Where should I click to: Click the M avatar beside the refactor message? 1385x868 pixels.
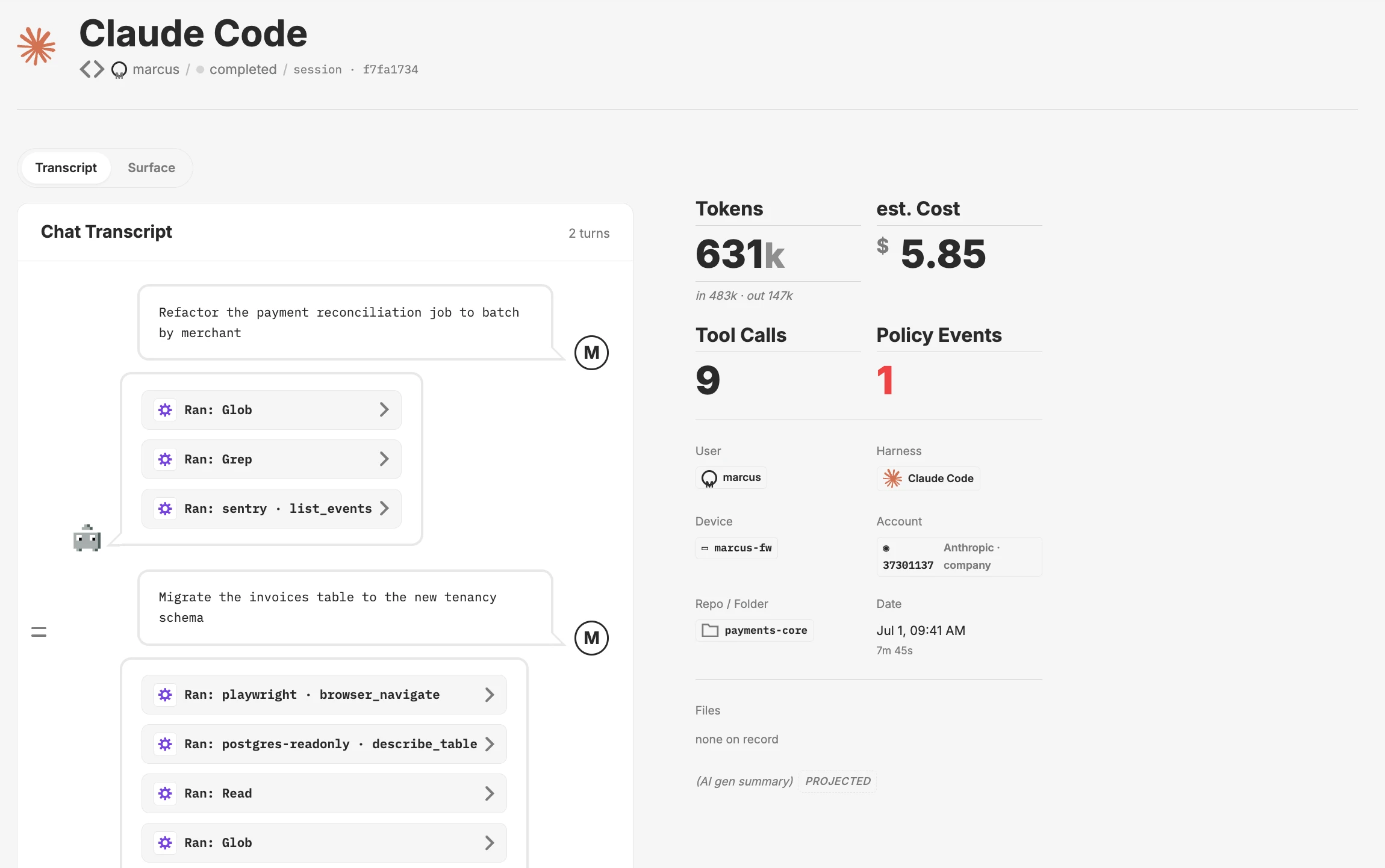591,353
